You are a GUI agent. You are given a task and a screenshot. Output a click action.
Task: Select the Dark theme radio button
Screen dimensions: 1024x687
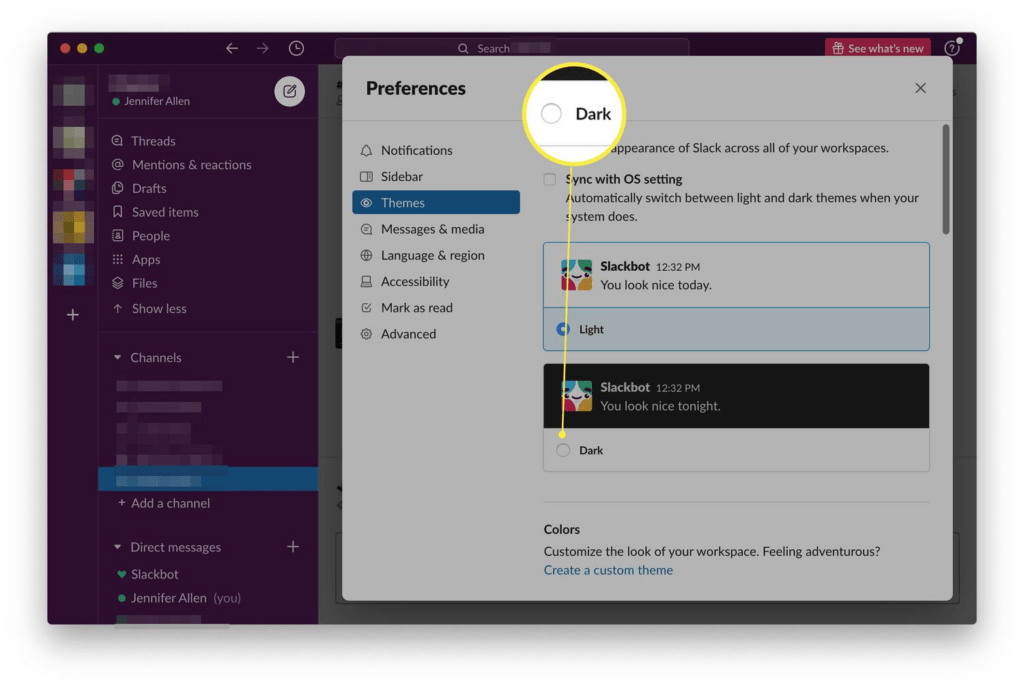(563, 450)
